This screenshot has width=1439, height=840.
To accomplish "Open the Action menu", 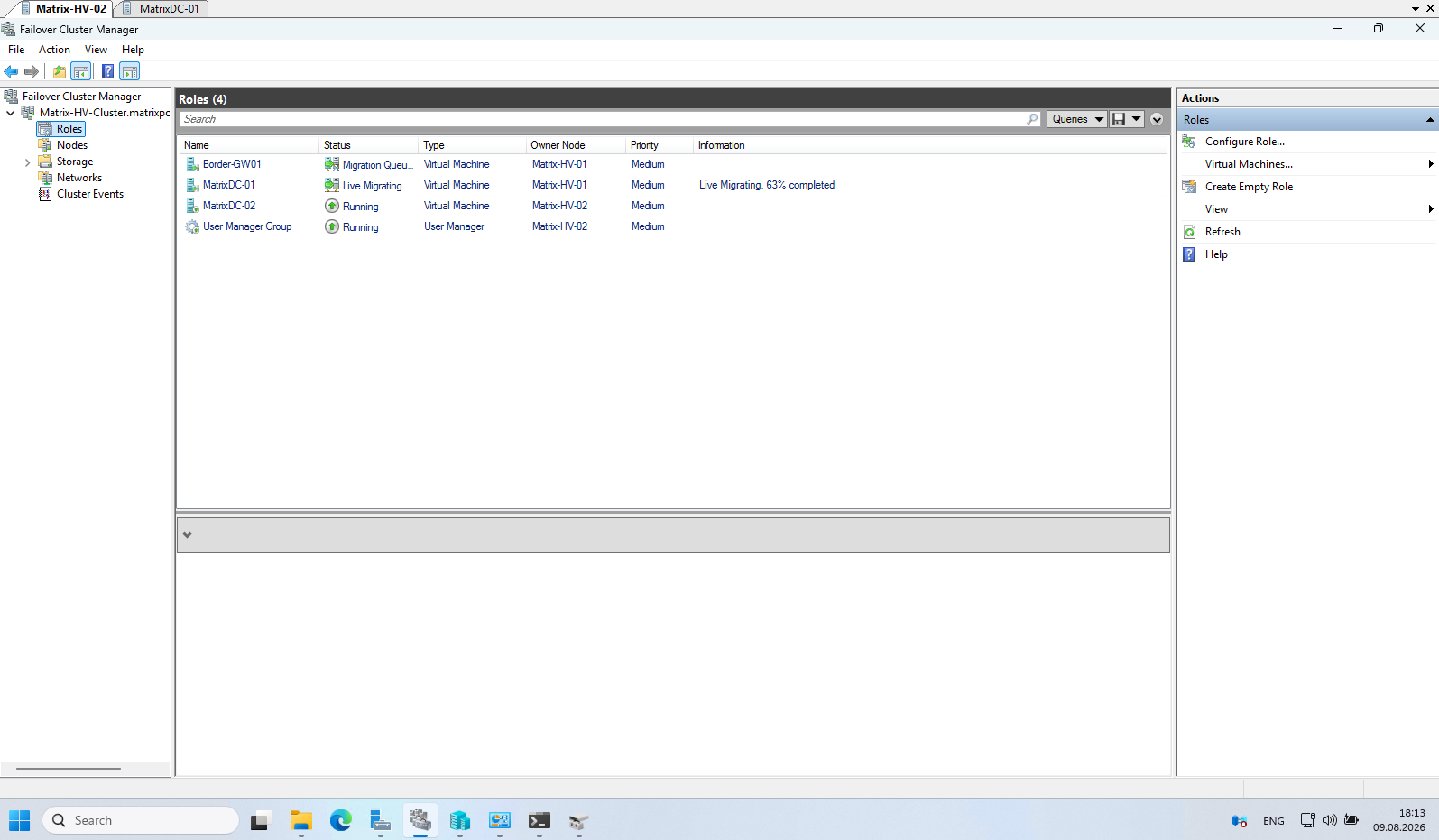I will point(54,50).
